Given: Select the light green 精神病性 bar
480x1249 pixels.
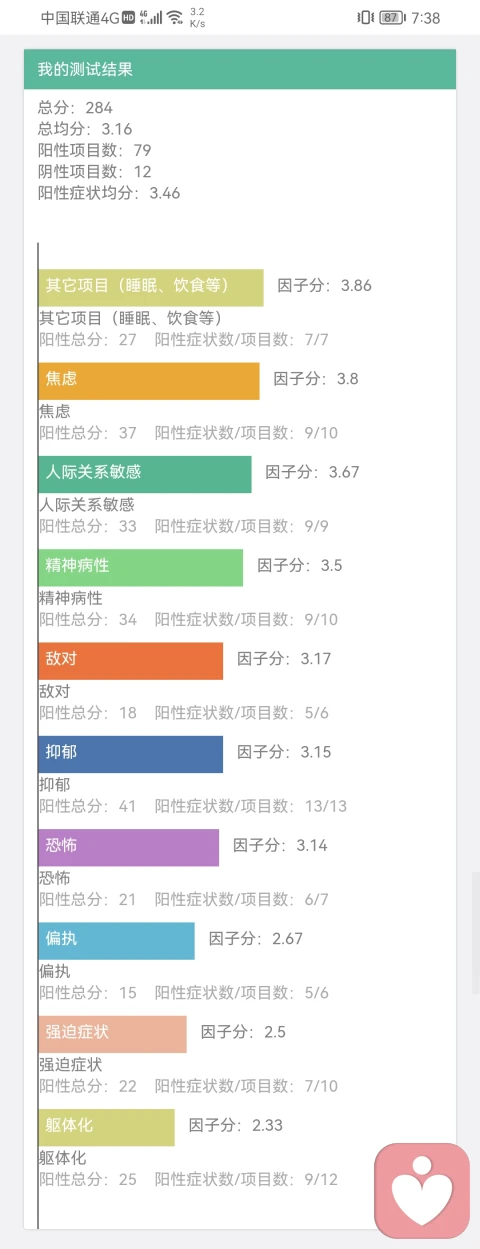Looking at the screenshot, I should tap(141, 567).
